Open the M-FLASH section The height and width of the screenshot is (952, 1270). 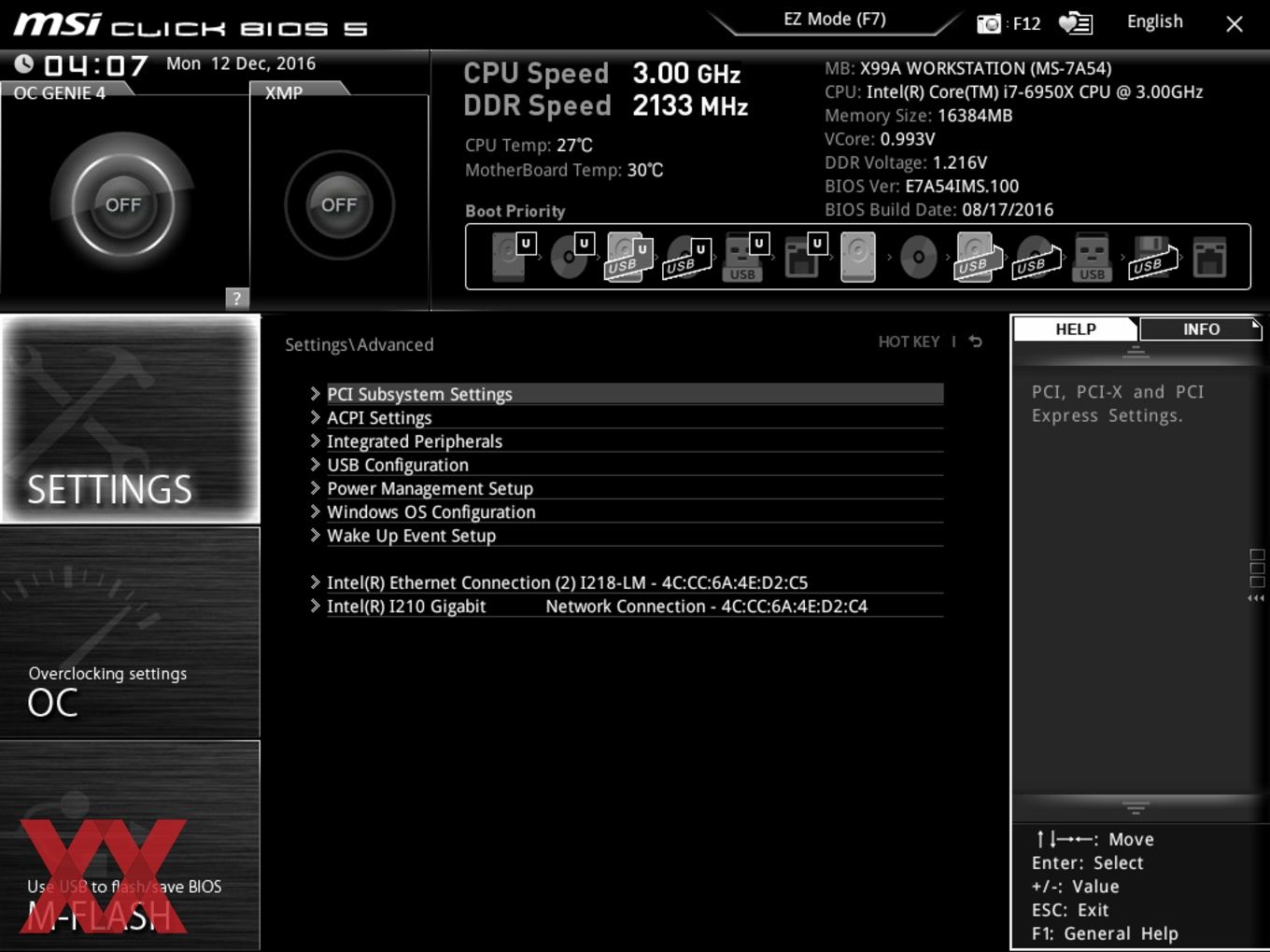(130, 846)
